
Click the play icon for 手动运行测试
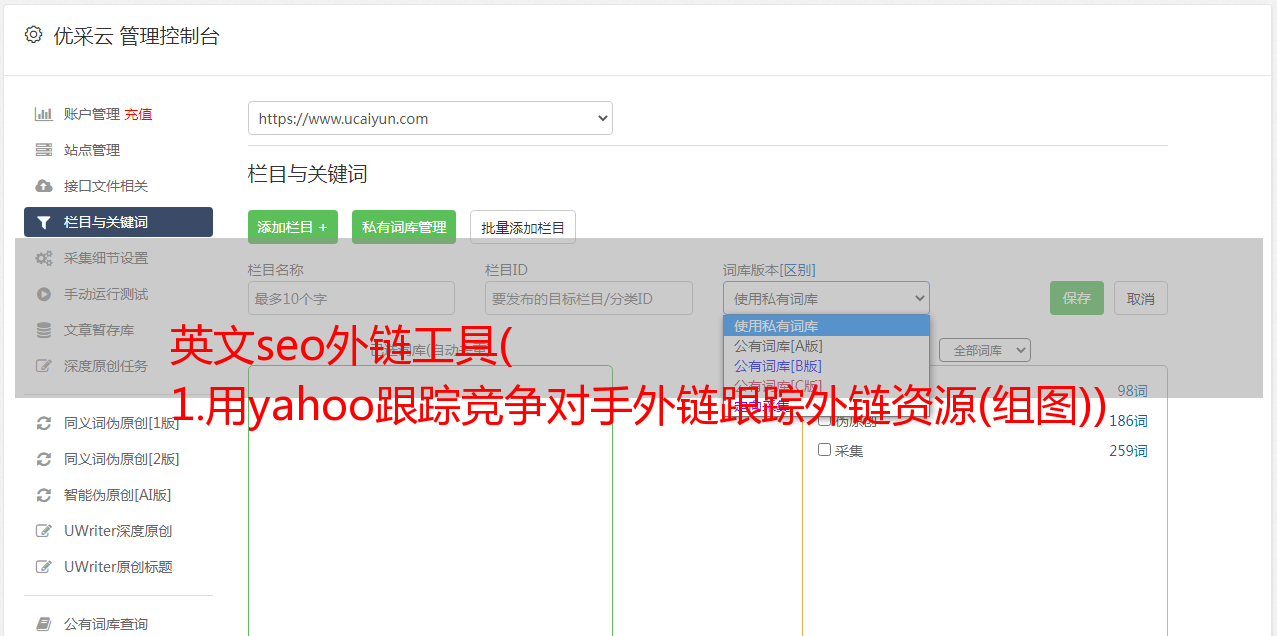(44, 294)
